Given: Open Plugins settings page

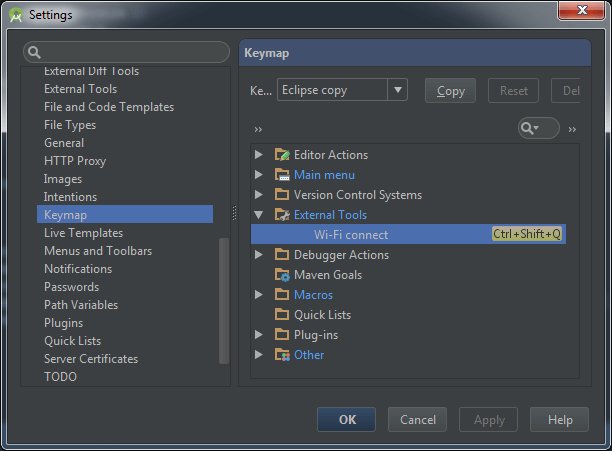Looking at the screenshot, I should 64,323.
